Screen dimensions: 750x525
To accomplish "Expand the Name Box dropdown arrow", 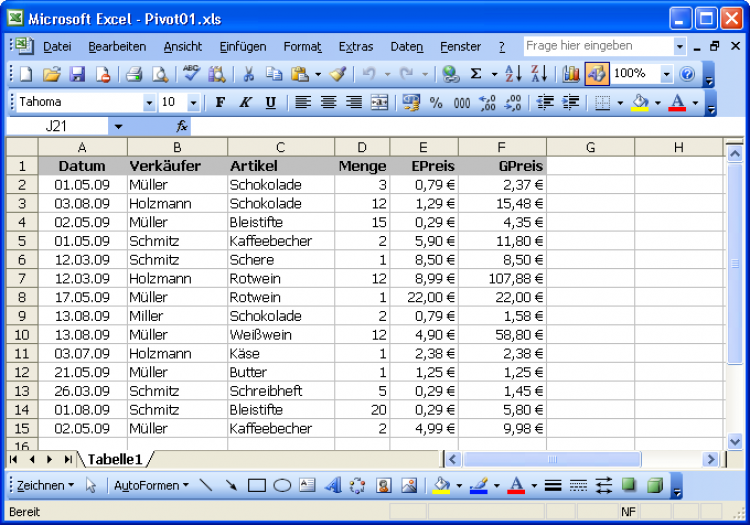I will pos(118,127).
